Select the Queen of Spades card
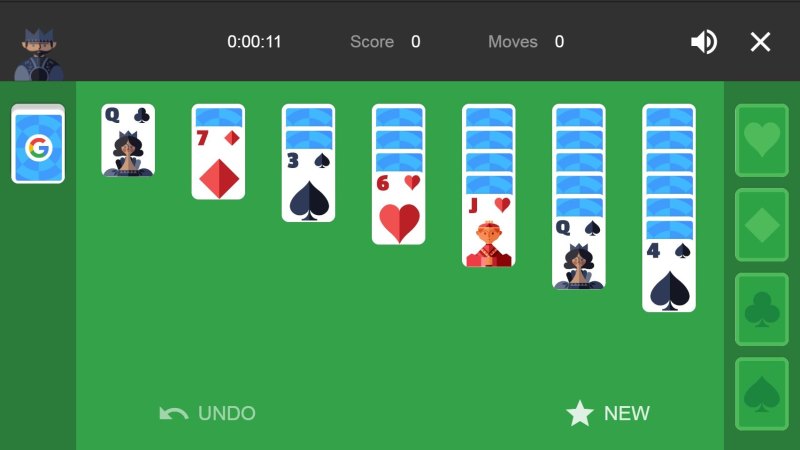 pyautogui.click(x=579, y=253)
